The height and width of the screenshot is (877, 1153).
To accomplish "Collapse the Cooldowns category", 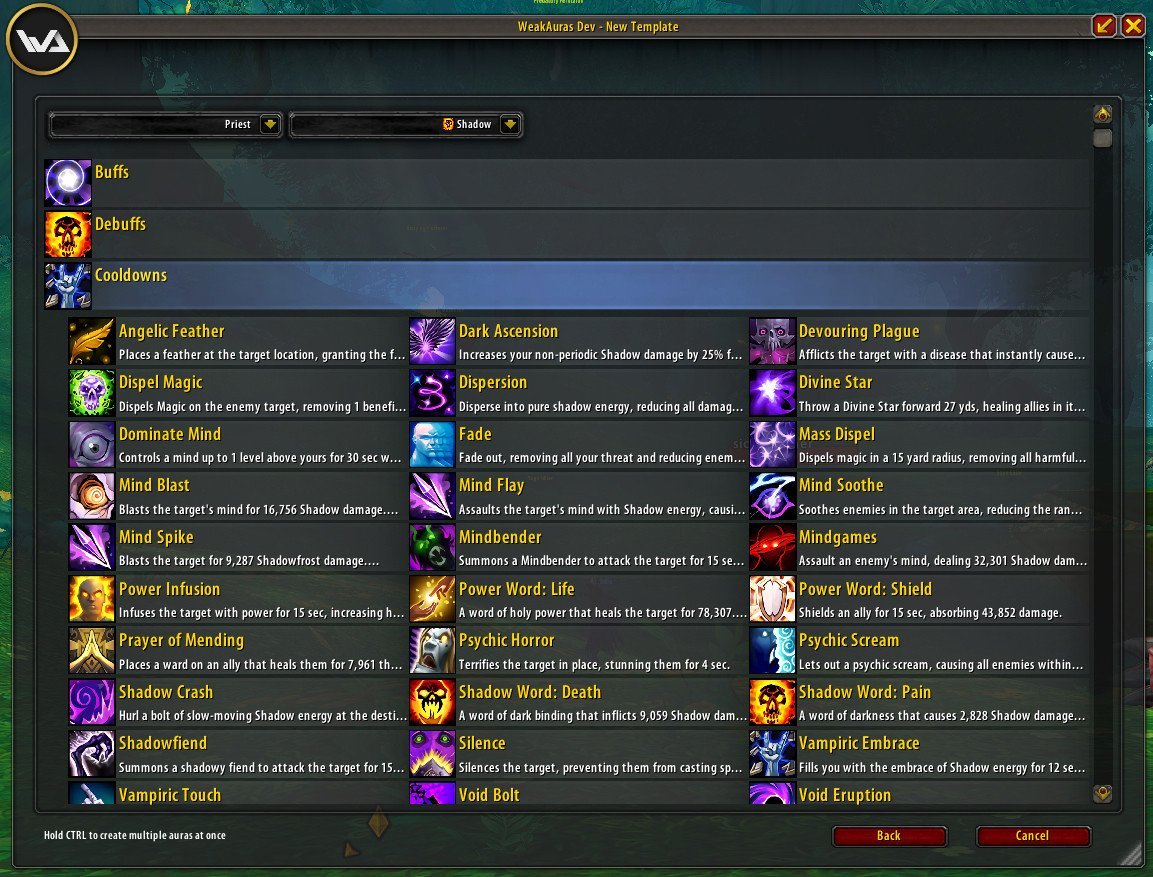I will coord(566,285).
